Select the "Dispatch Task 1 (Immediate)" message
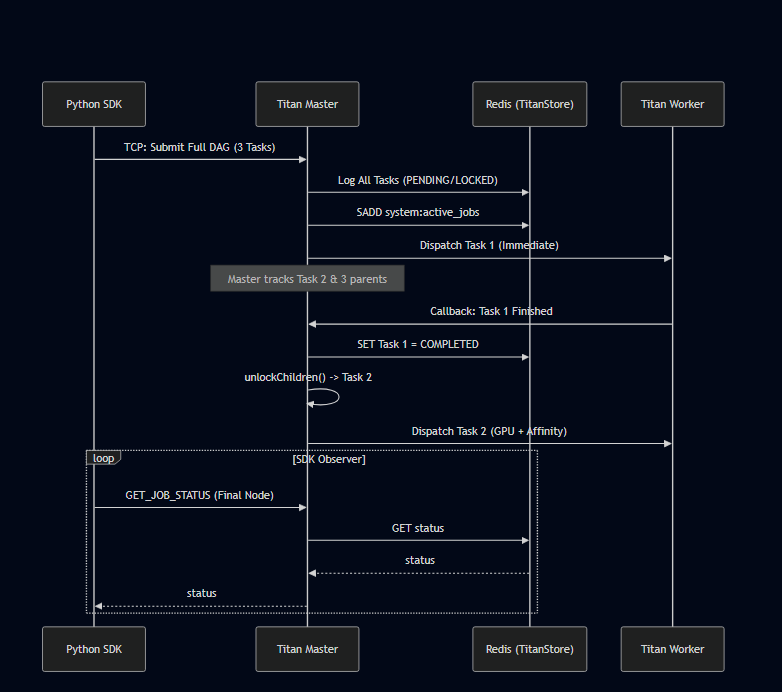Viewport: 782px width, 692px height. [x=489, y=245]
